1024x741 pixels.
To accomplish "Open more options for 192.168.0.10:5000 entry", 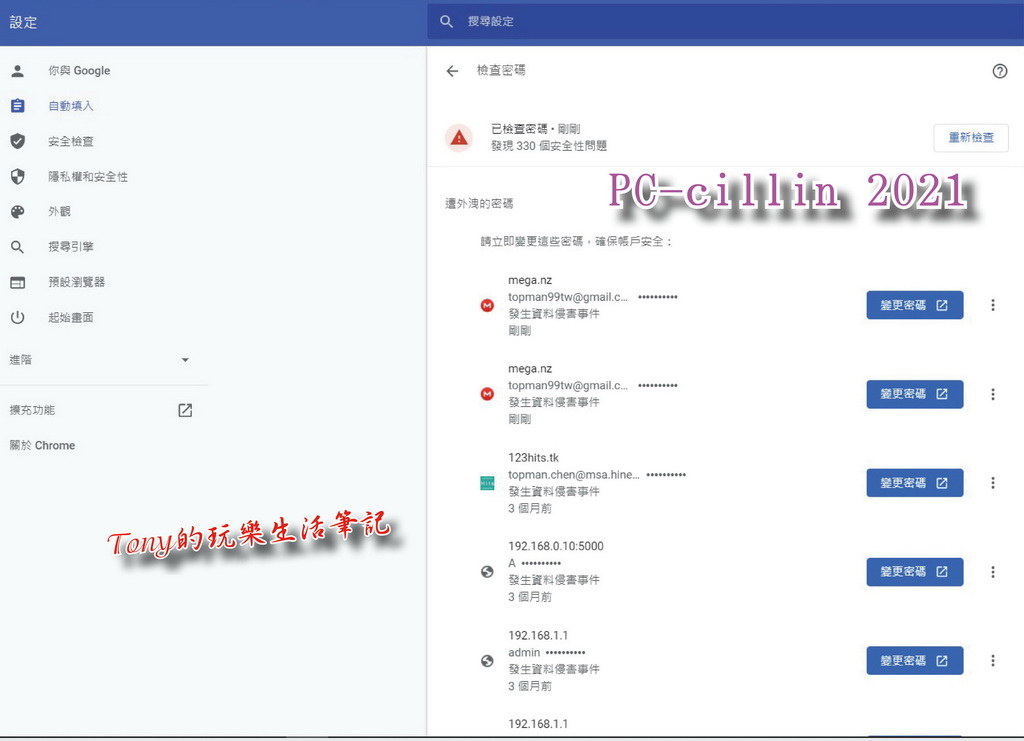I will (993, 572).
